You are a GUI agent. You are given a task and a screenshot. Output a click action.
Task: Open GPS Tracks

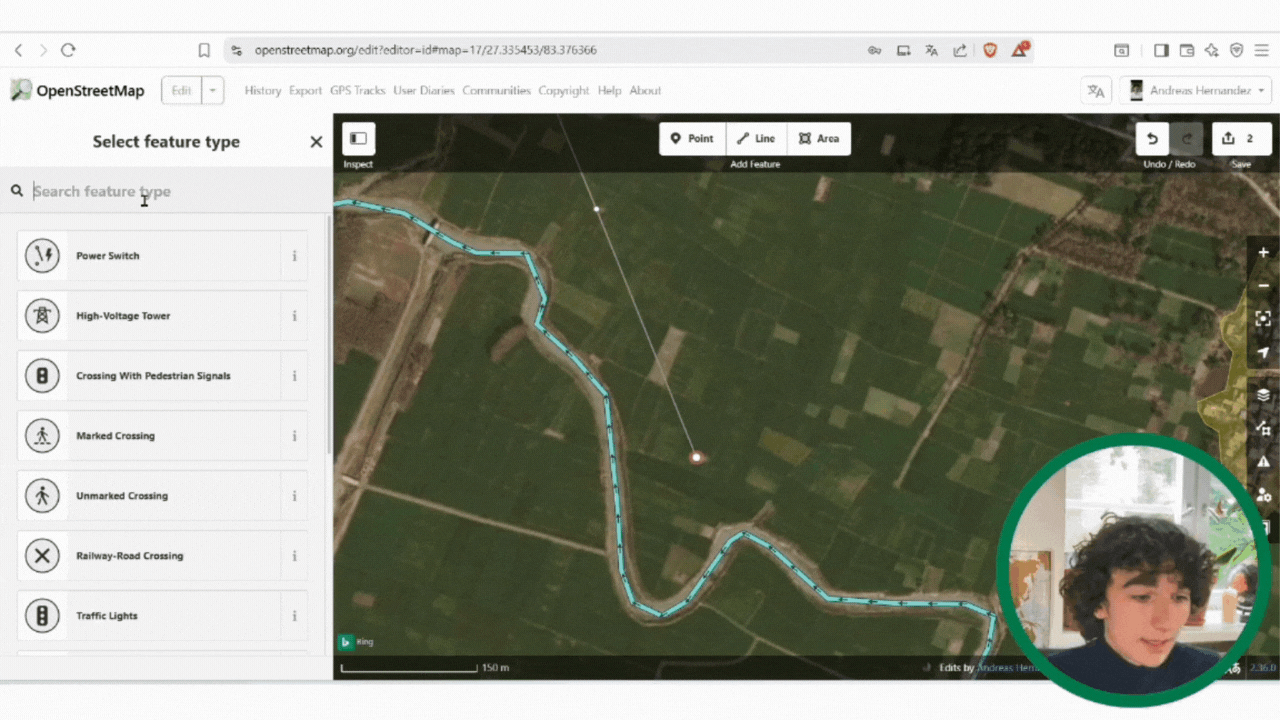pyautogui.click(x=358, y=90)
